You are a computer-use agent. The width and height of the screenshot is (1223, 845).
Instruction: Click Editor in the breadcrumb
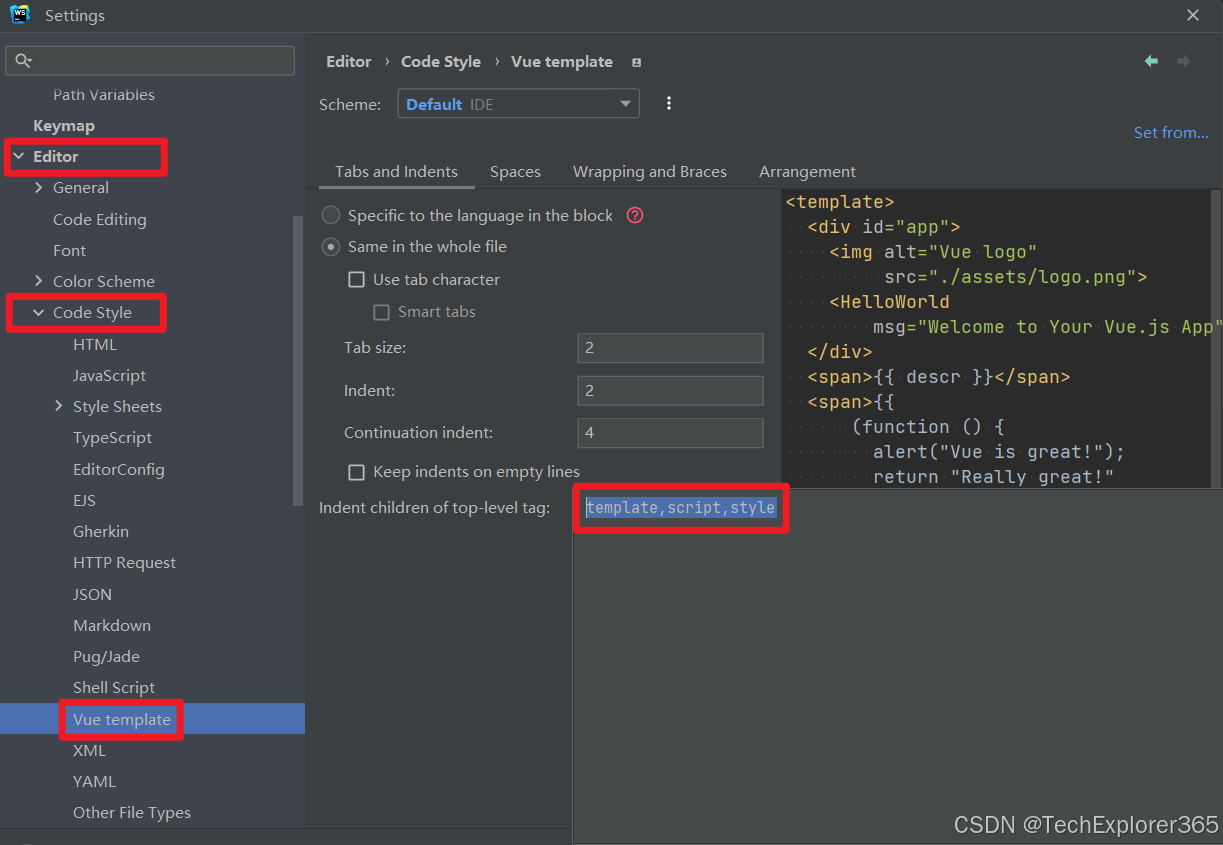click(x=348, y=61)
